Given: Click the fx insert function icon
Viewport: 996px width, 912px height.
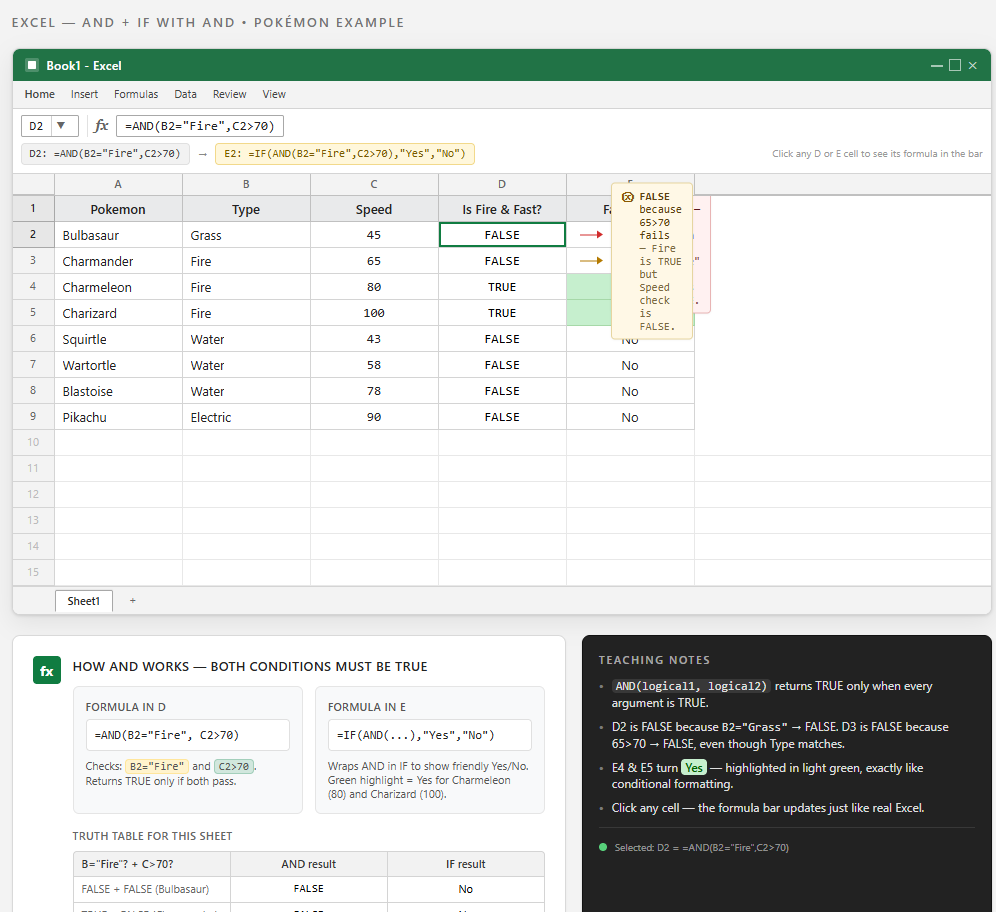Looking at the screenshot, I should coord(101,126).
